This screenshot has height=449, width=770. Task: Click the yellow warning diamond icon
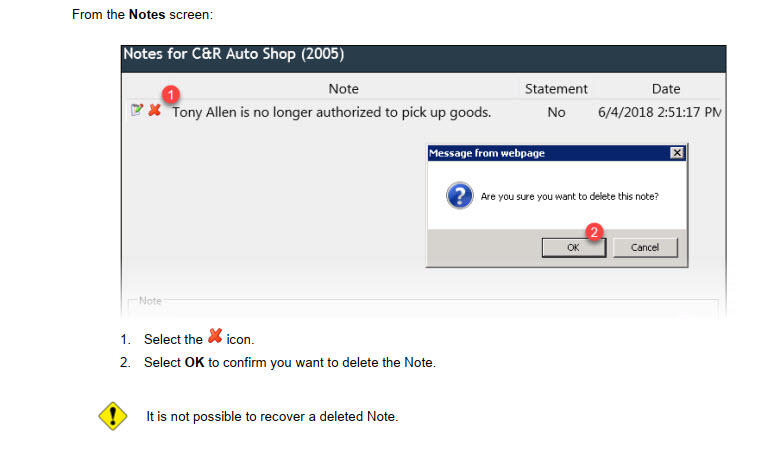(112, 416)
